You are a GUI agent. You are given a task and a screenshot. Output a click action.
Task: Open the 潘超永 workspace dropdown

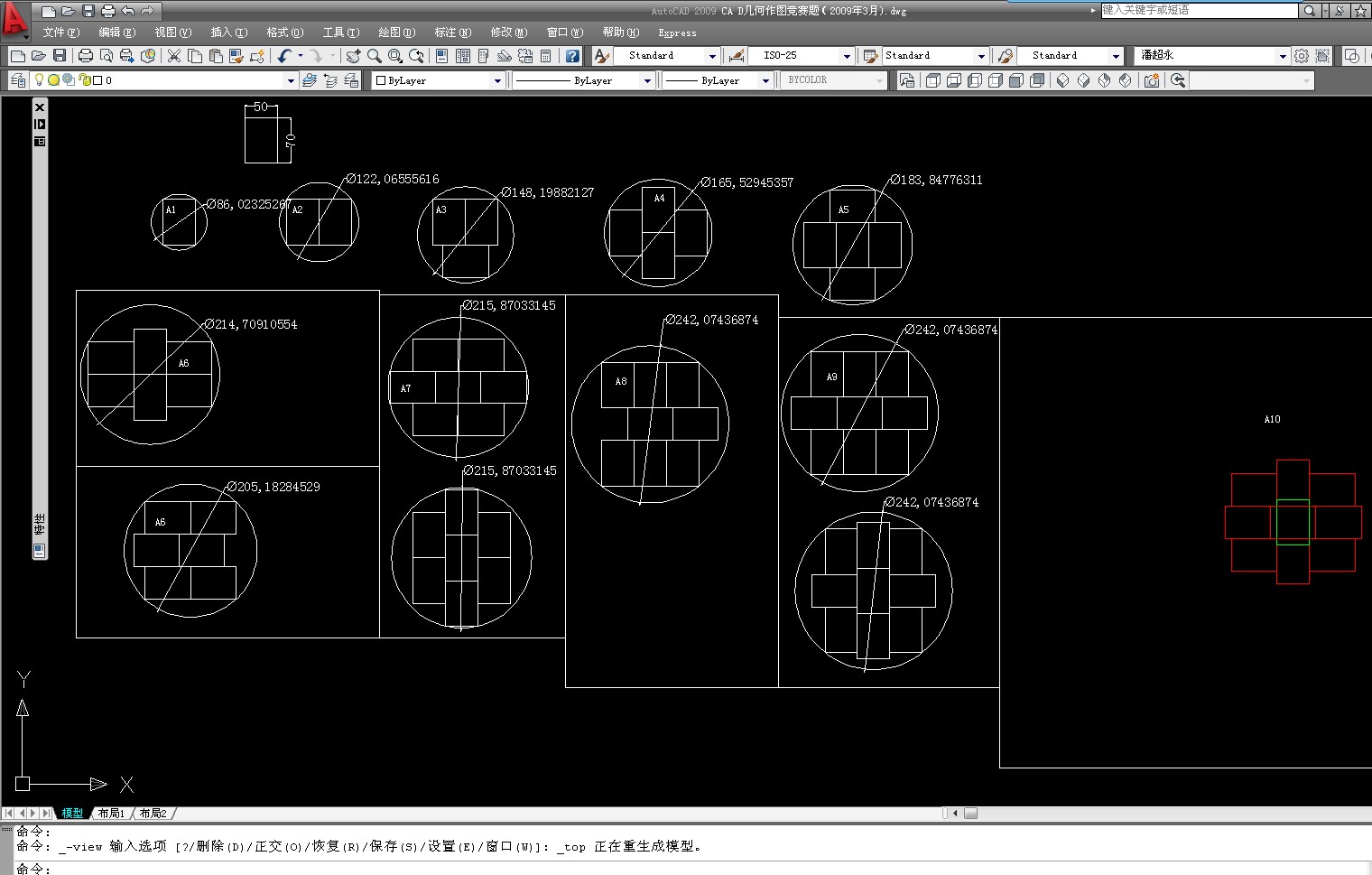(1283, 56)
